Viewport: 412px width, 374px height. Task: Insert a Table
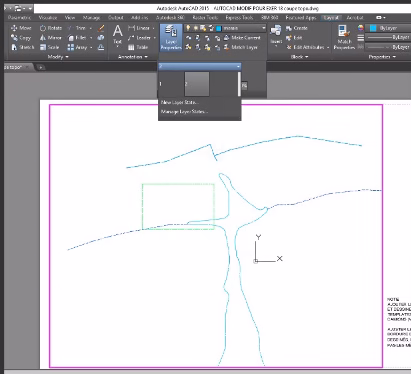[x=138, y=47]
